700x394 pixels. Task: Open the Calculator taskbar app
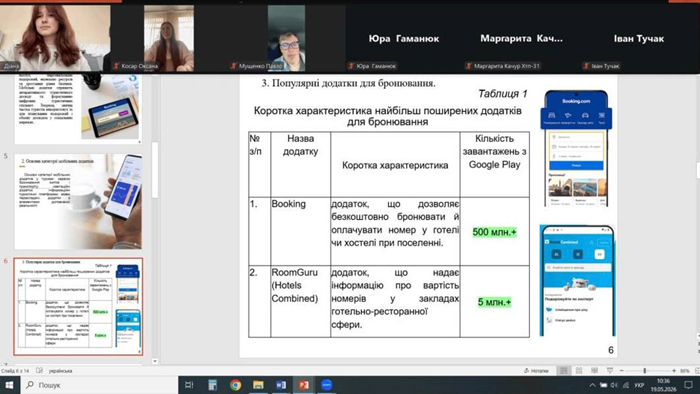(212, 385)
